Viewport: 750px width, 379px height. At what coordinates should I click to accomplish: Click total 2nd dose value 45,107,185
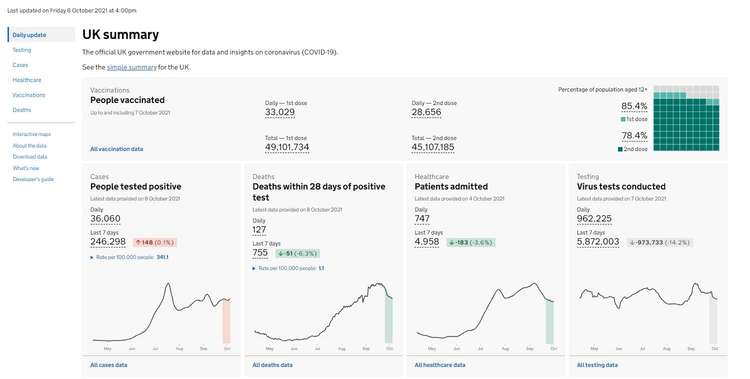click(x=433, y=147)
